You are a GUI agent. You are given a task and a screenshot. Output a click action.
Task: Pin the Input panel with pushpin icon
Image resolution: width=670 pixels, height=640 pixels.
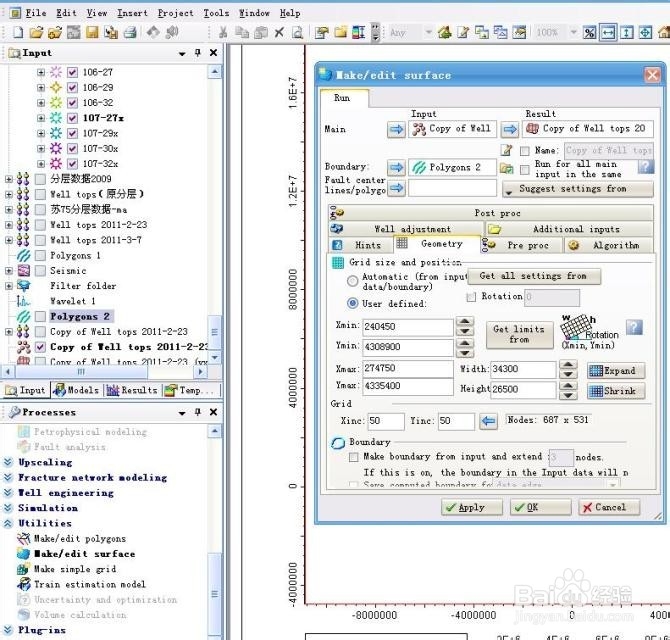197,52
